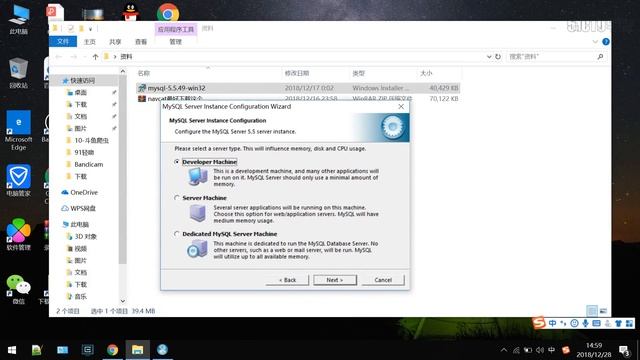Image resolution: width=640 pixels, height=360 pixels.
Task: Switch to large icons view layout
Action: tap(603, 311)
